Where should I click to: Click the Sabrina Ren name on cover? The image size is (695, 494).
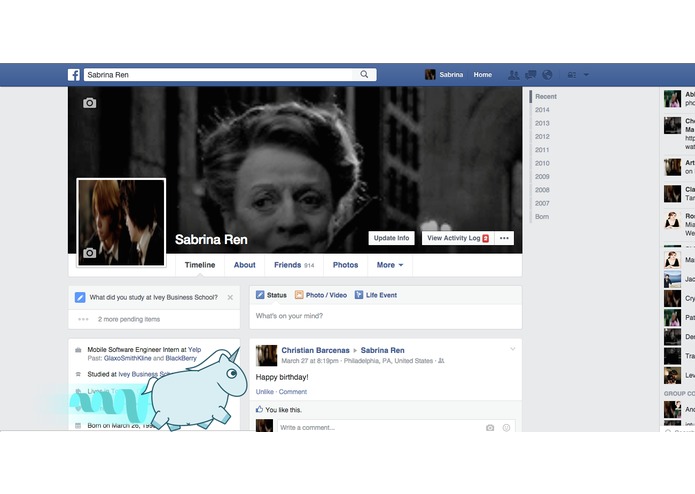tap(211, 240)
